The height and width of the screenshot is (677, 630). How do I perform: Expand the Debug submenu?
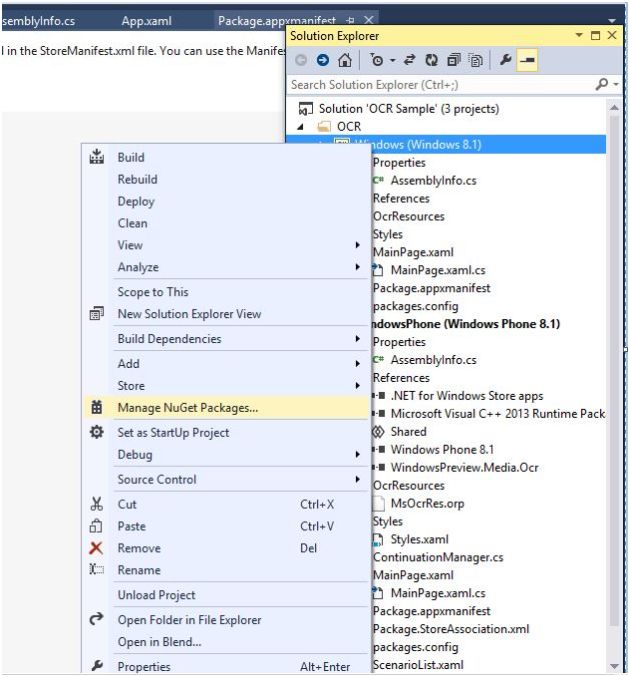click(226, 455)
